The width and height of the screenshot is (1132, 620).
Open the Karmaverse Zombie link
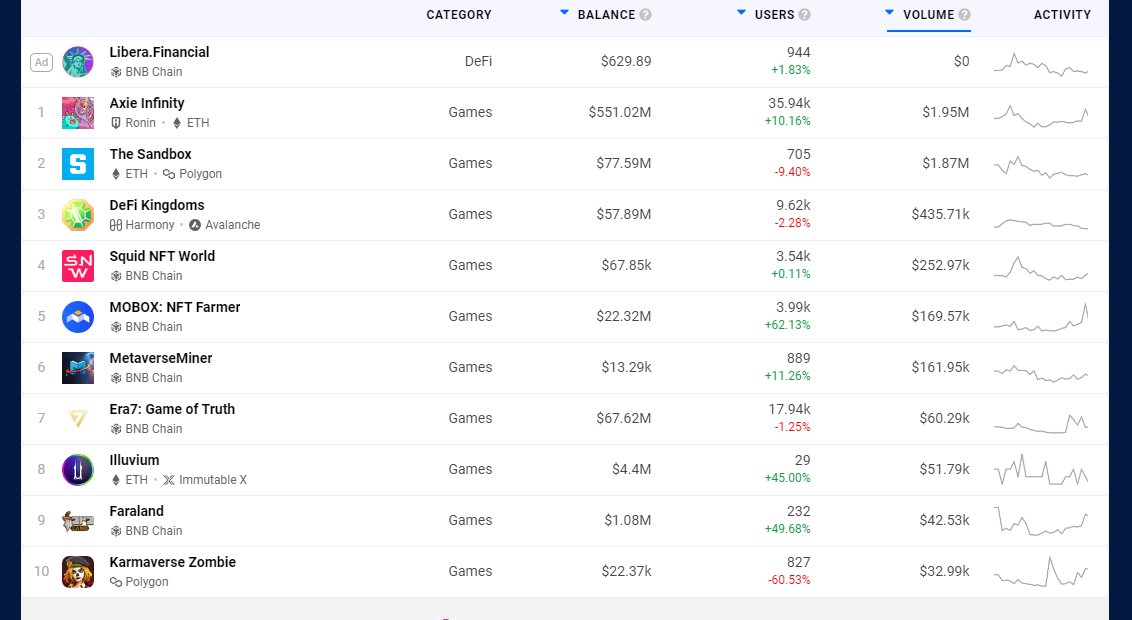pos(173,562)
